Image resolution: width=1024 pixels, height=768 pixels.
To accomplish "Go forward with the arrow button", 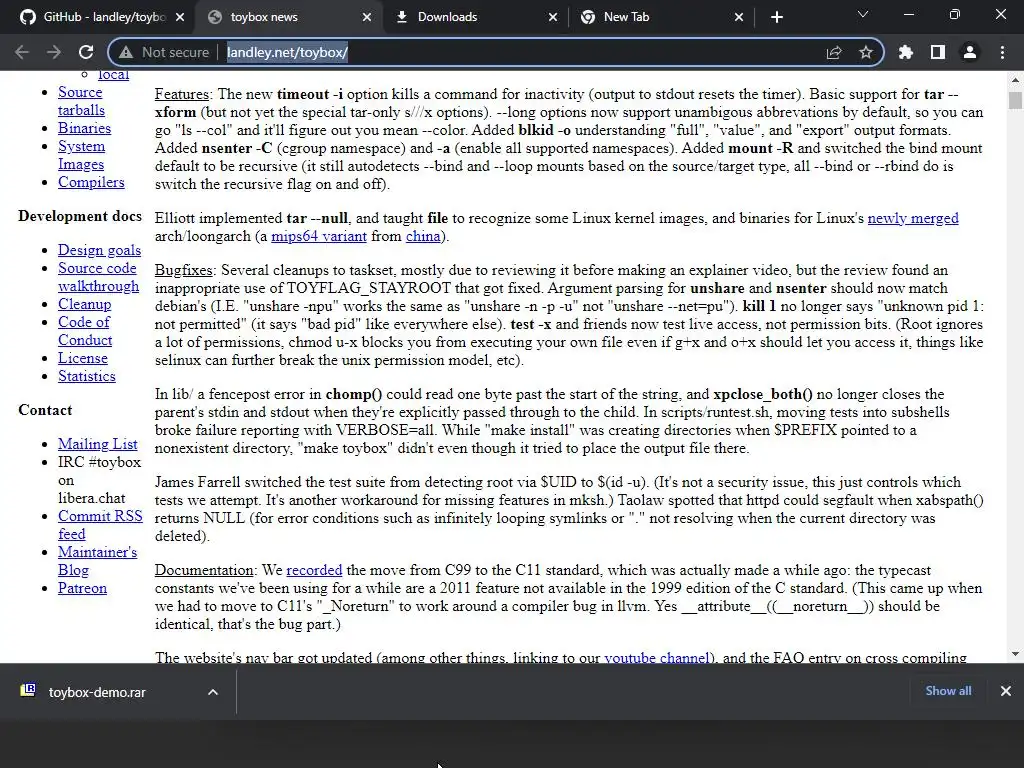I will [x=54, y=52].
